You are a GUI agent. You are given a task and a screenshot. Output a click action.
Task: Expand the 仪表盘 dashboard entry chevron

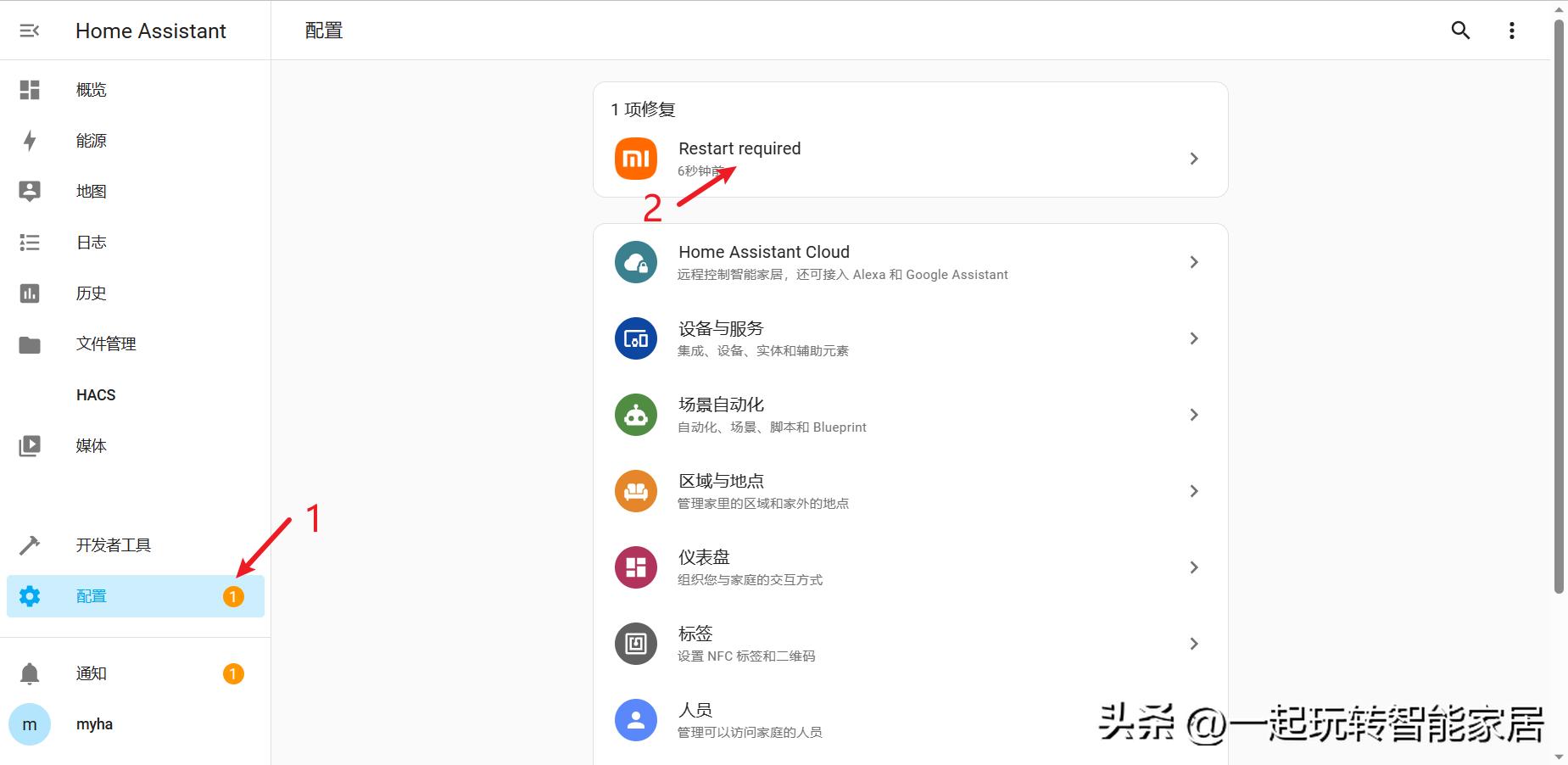click(x=1194, y=567)
